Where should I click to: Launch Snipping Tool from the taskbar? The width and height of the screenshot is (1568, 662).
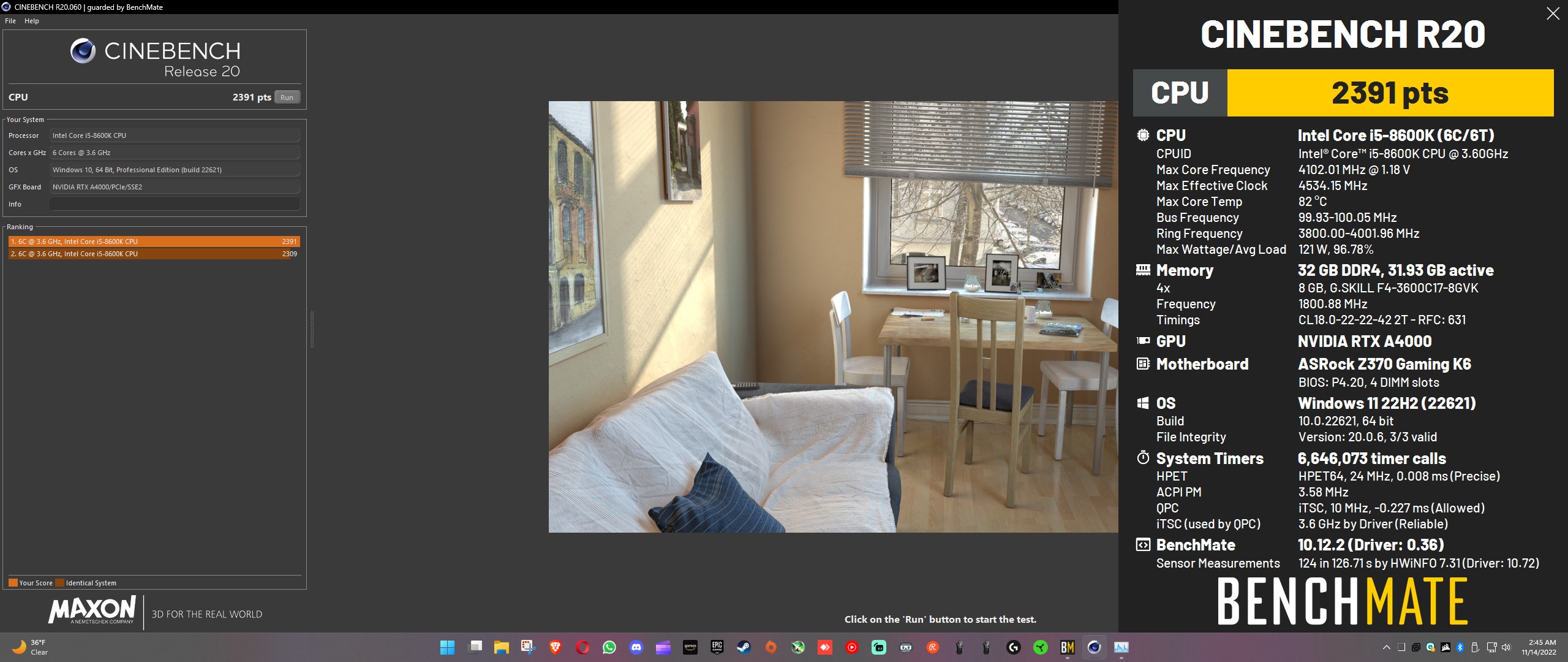(x=529, y=647)
